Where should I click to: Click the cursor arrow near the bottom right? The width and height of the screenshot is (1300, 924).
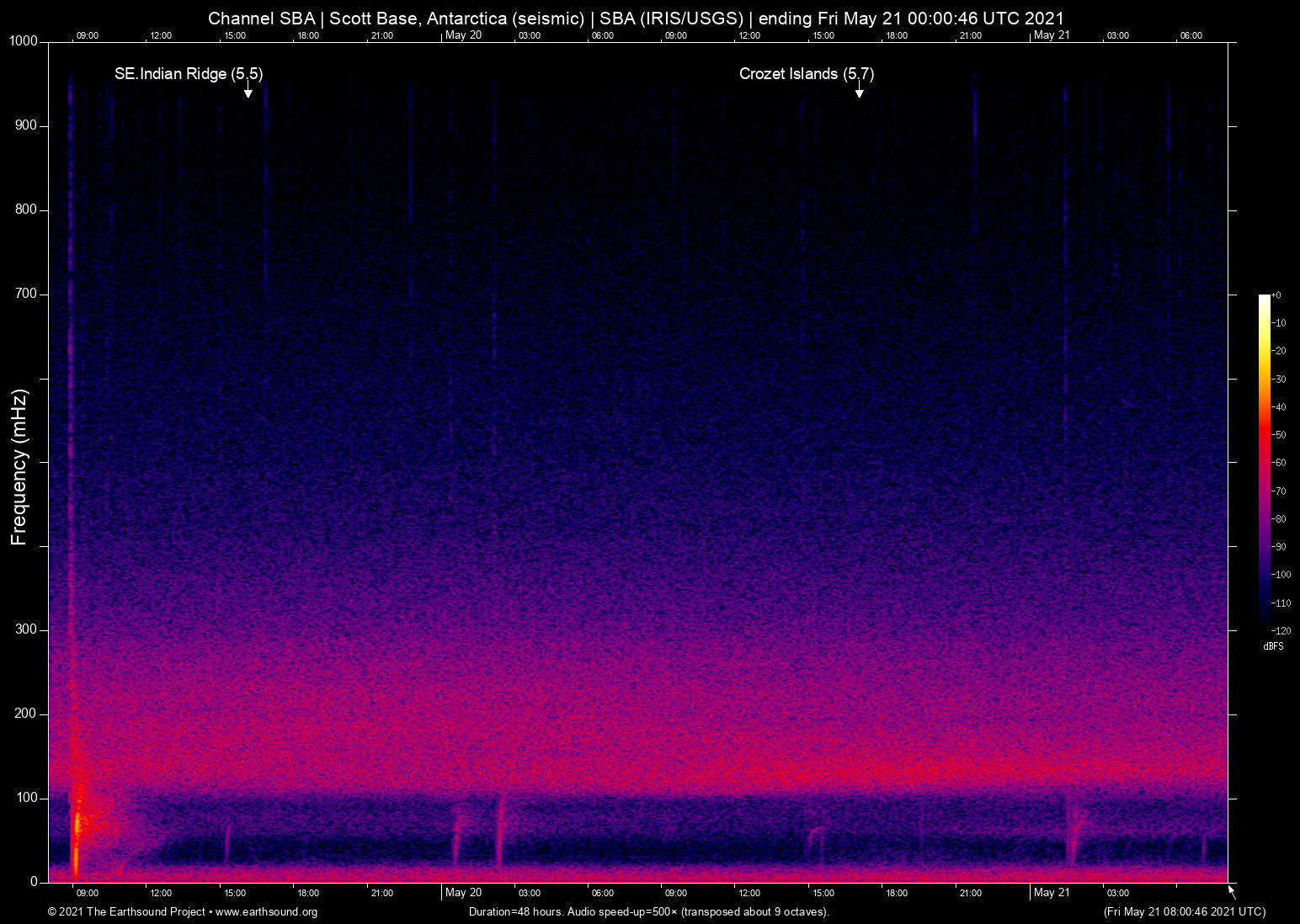[1230, 891]
